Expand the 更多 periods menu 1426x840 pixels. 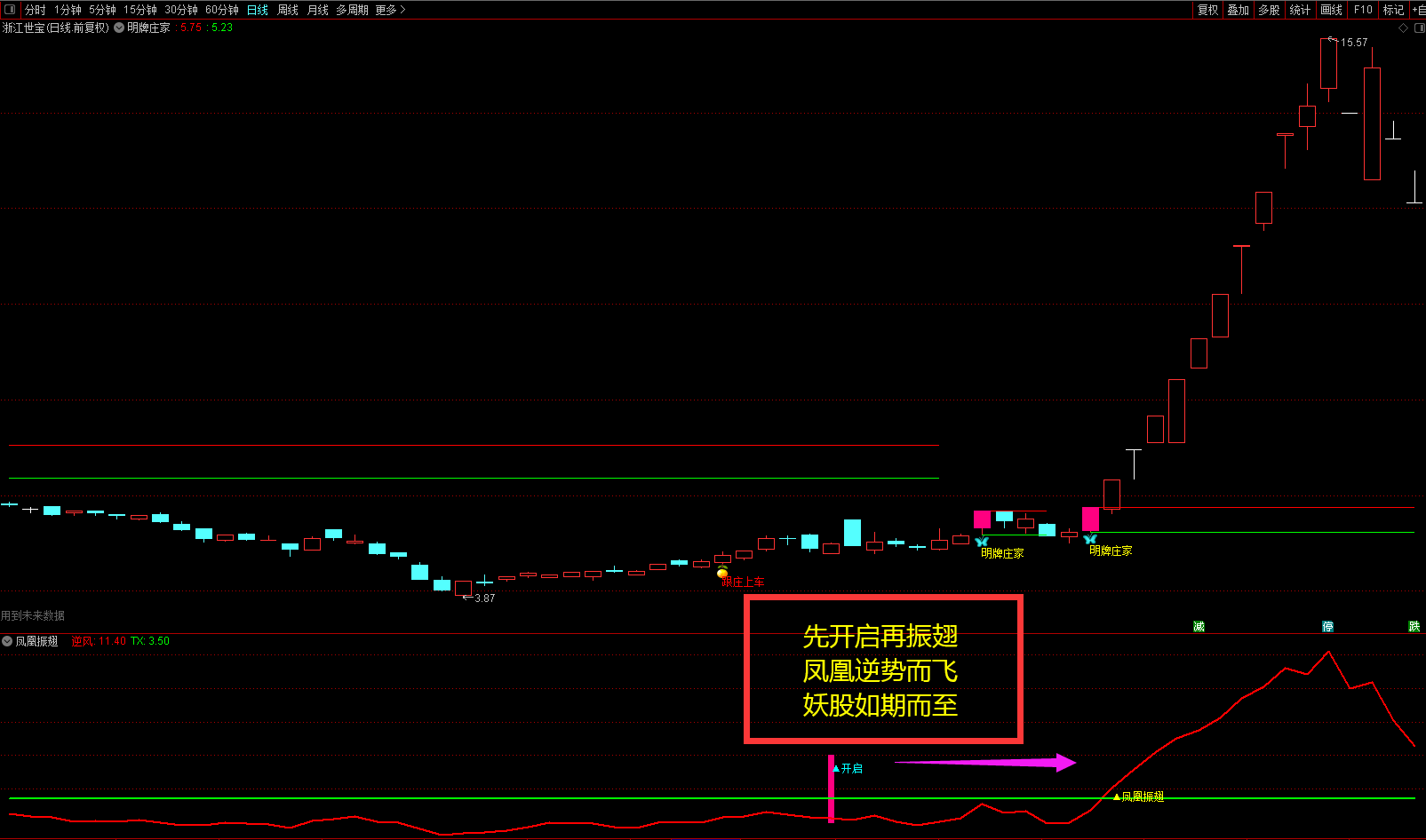[390, 10]
